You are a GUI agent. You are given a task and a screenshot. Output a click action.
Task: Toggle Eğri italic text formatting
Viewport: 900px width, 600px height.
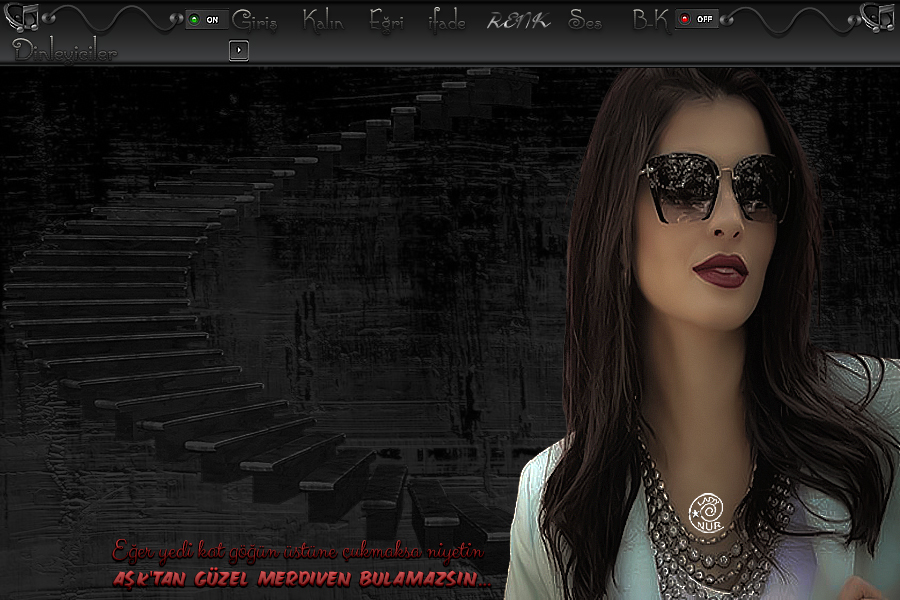pyautogui.click(x=386, y=20)
